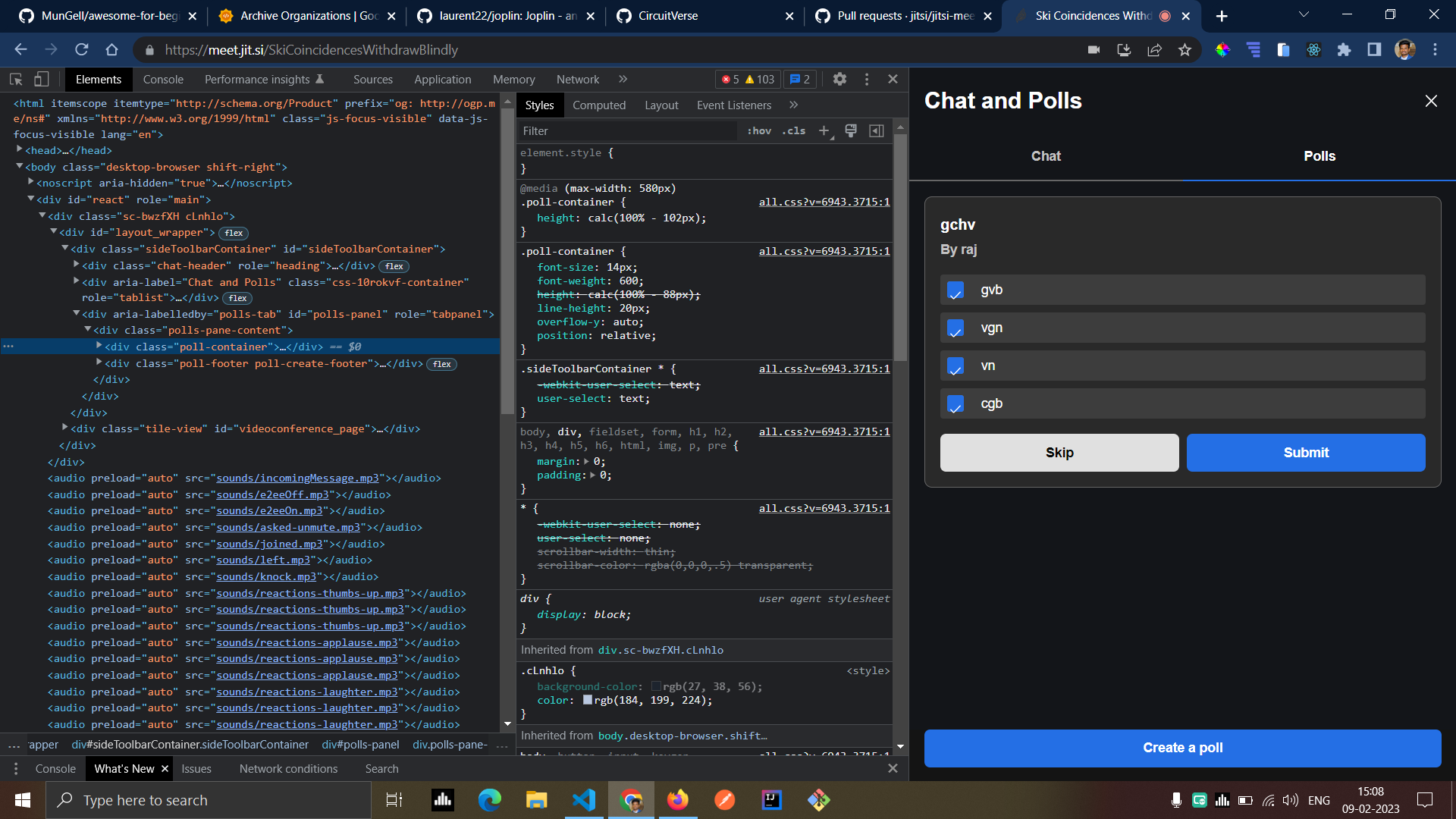Click the browser extensions puzzle icon
This screenshot has width=1456, height=819.
[1344, 50]
